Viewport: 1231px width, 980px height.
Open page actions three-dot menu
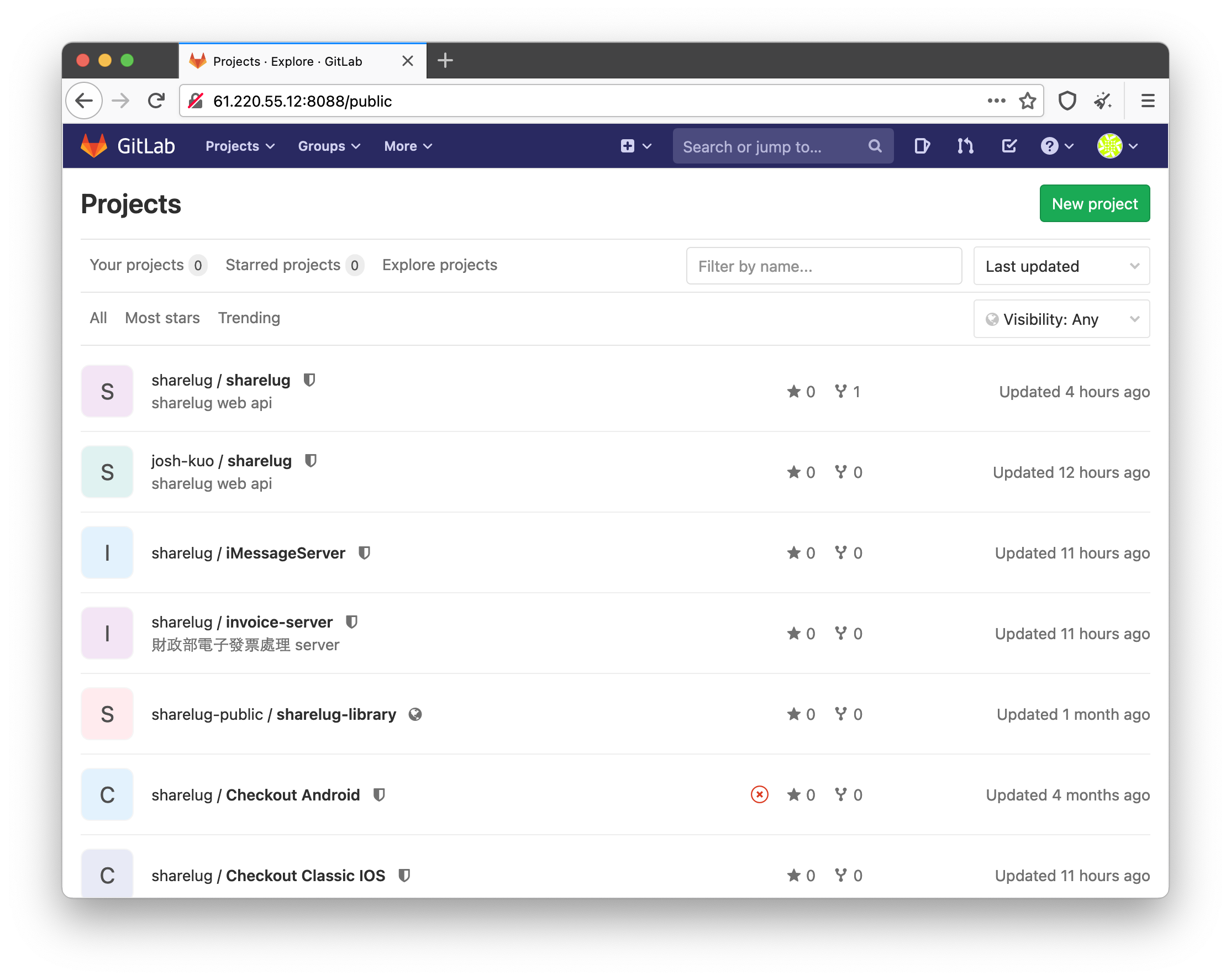[996, 101]
